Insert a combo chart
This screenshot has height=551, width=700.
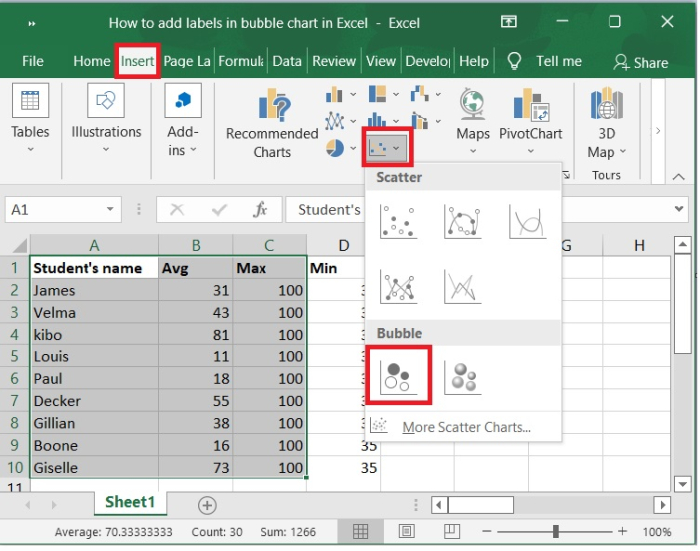pos(426,121)
